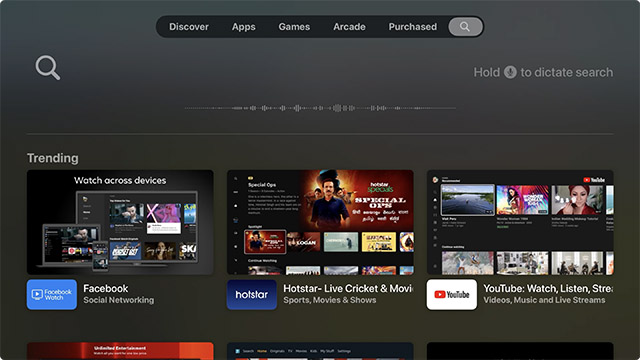640x360 pixels.
Task: Click the Hotstar- Live Cricket app title
Action: coord(348,289)
